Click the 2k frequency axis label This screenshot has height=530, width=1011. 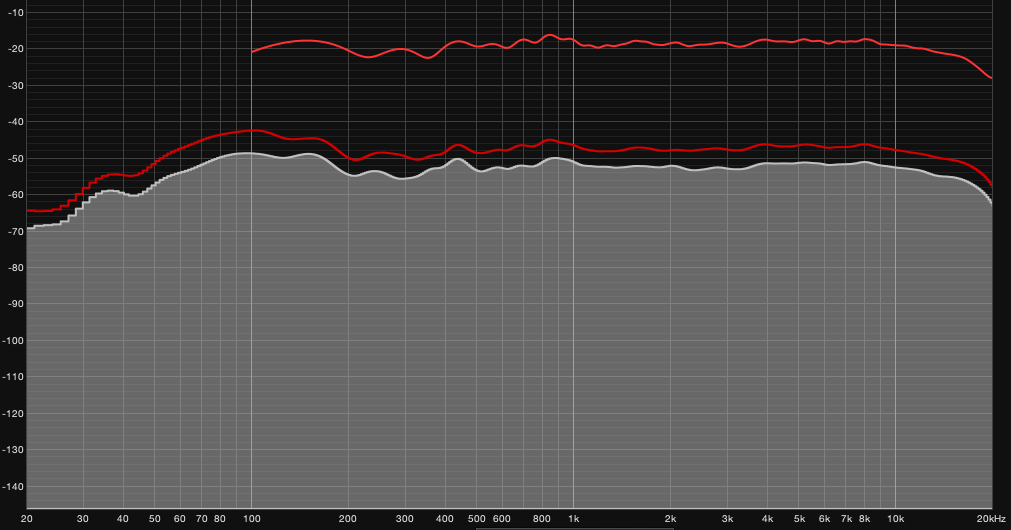pos(671,518)
